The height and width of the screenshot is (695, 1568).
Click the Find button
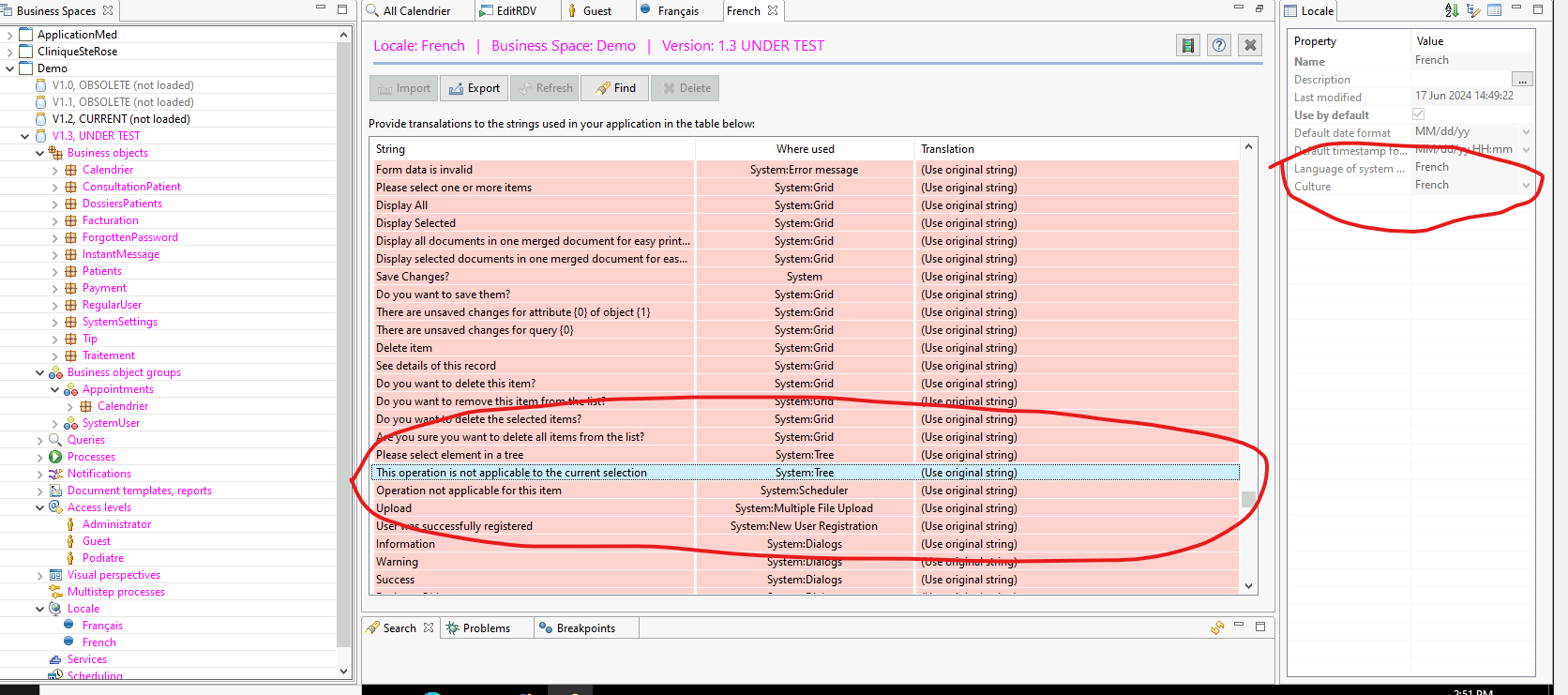click(614, 88)
